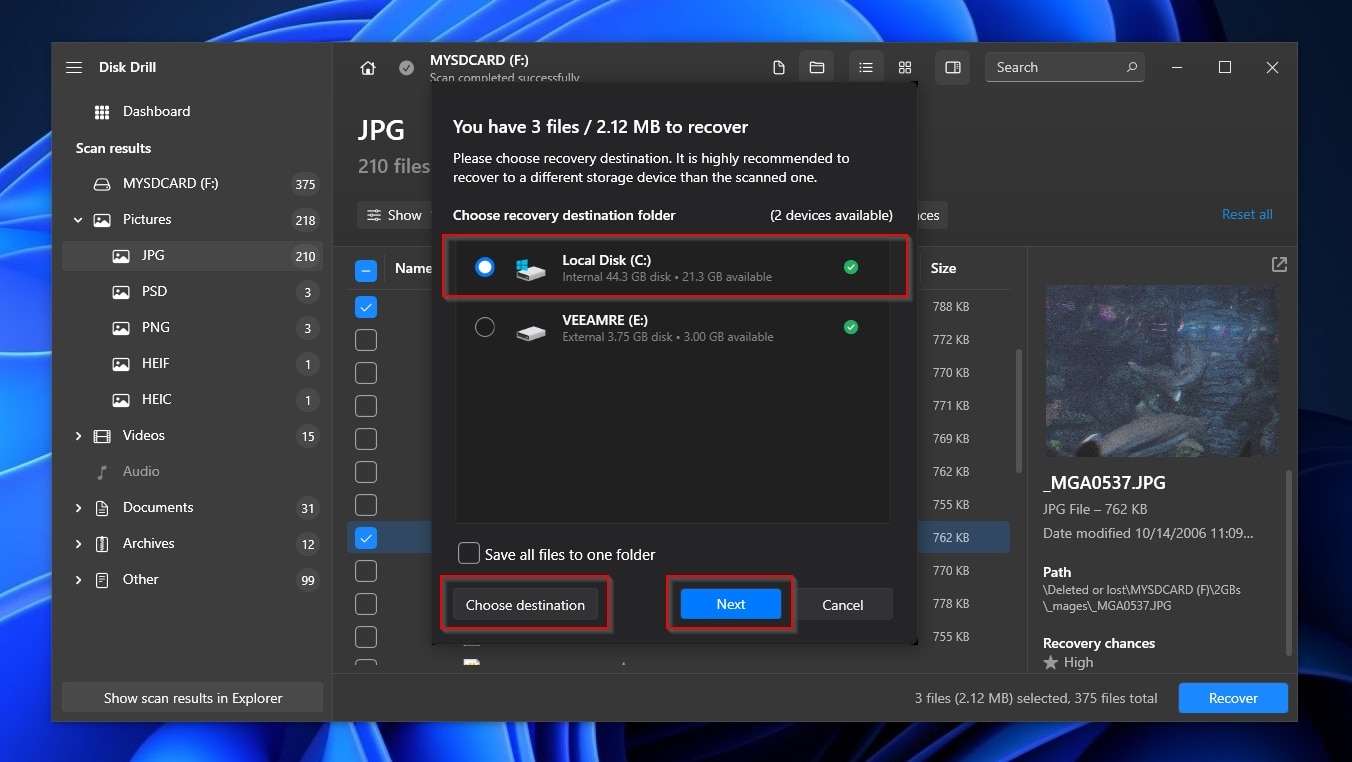Click the blue Recover button
This screenshot has width=1352, height=762.
point(1233,698)
